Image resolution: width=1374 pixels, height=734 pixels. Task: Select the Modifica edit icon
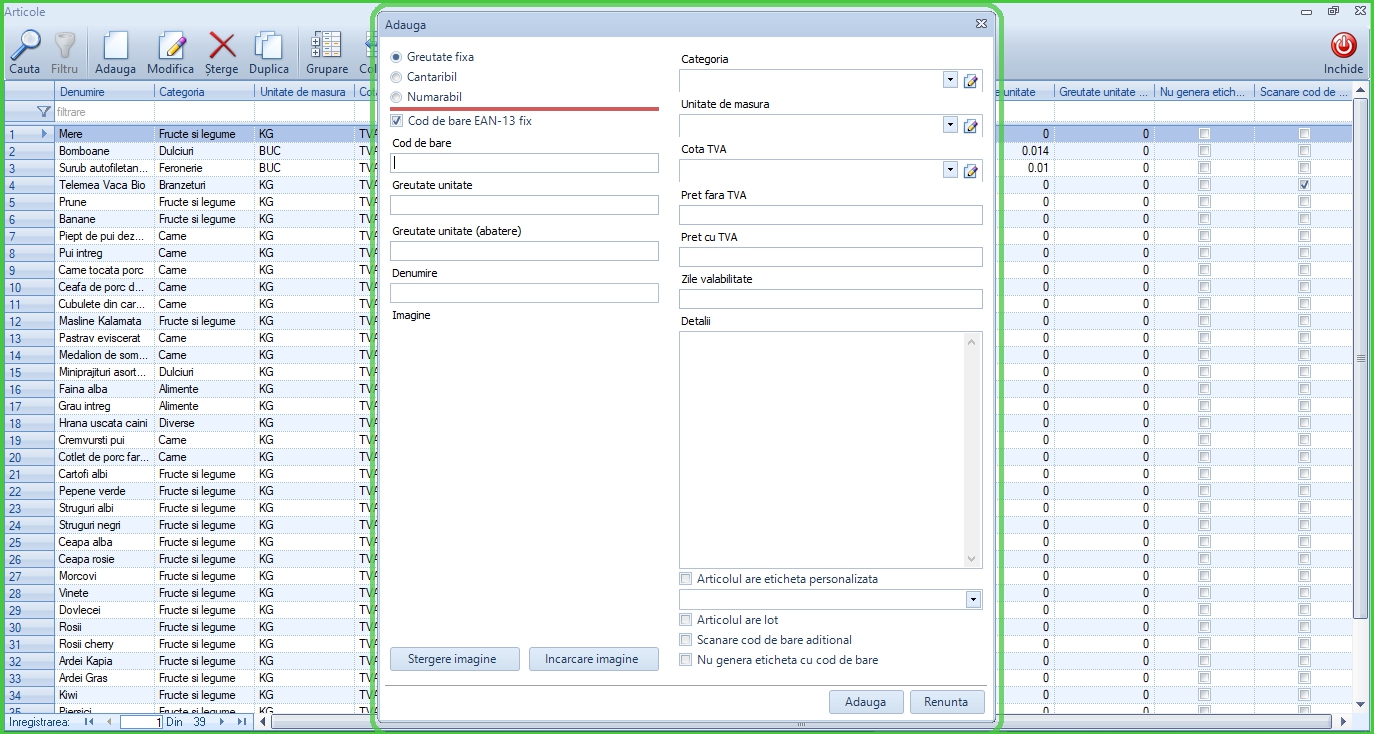170,50
